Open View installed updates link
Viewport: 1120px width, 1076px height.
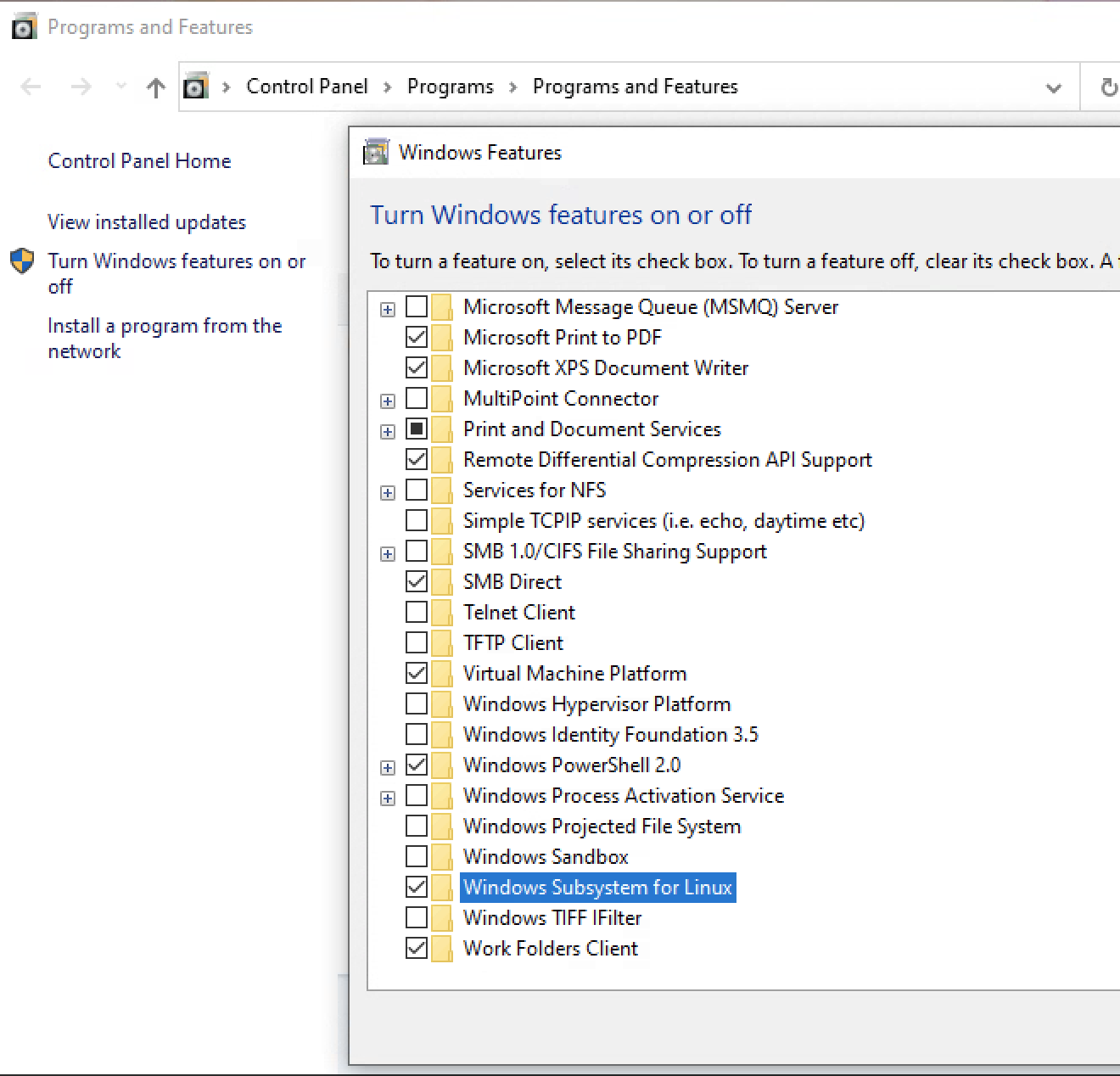pos(147,222)
